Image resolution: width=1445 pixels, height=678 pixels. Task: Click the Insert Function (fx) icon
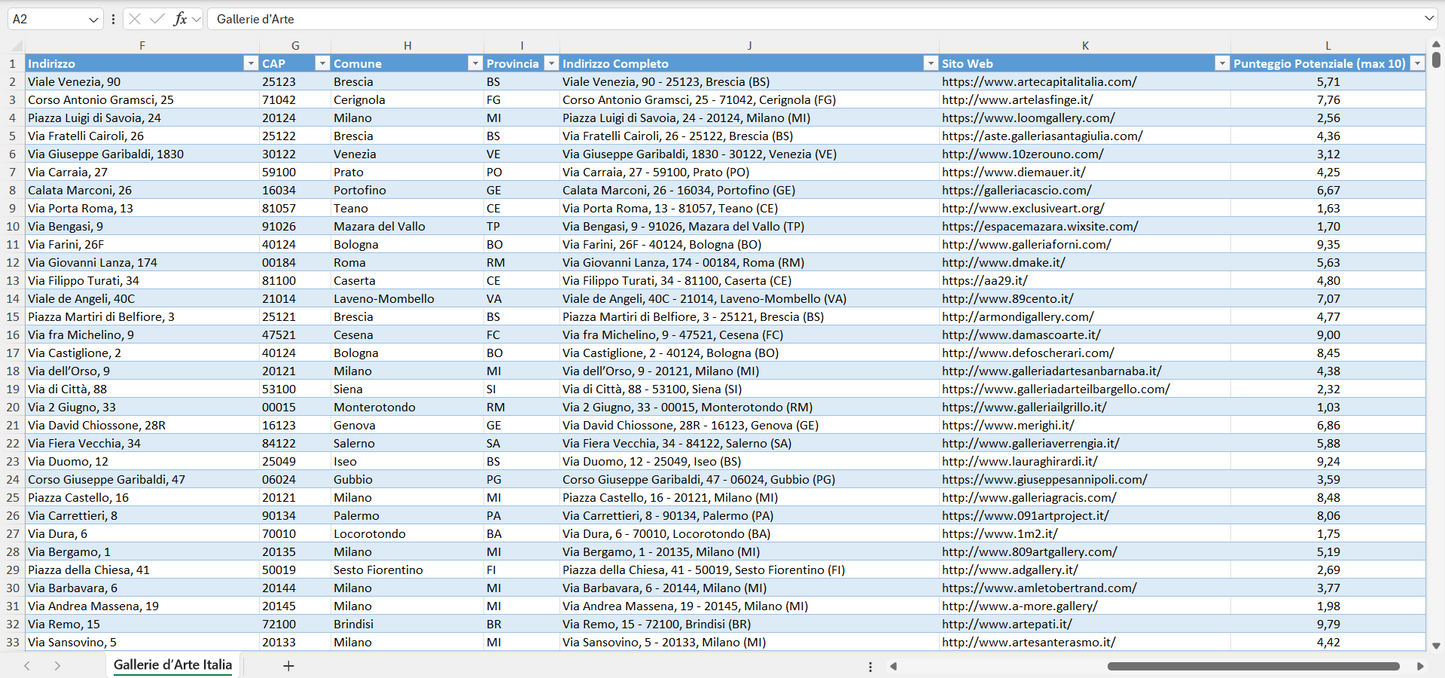pos(180,18)
